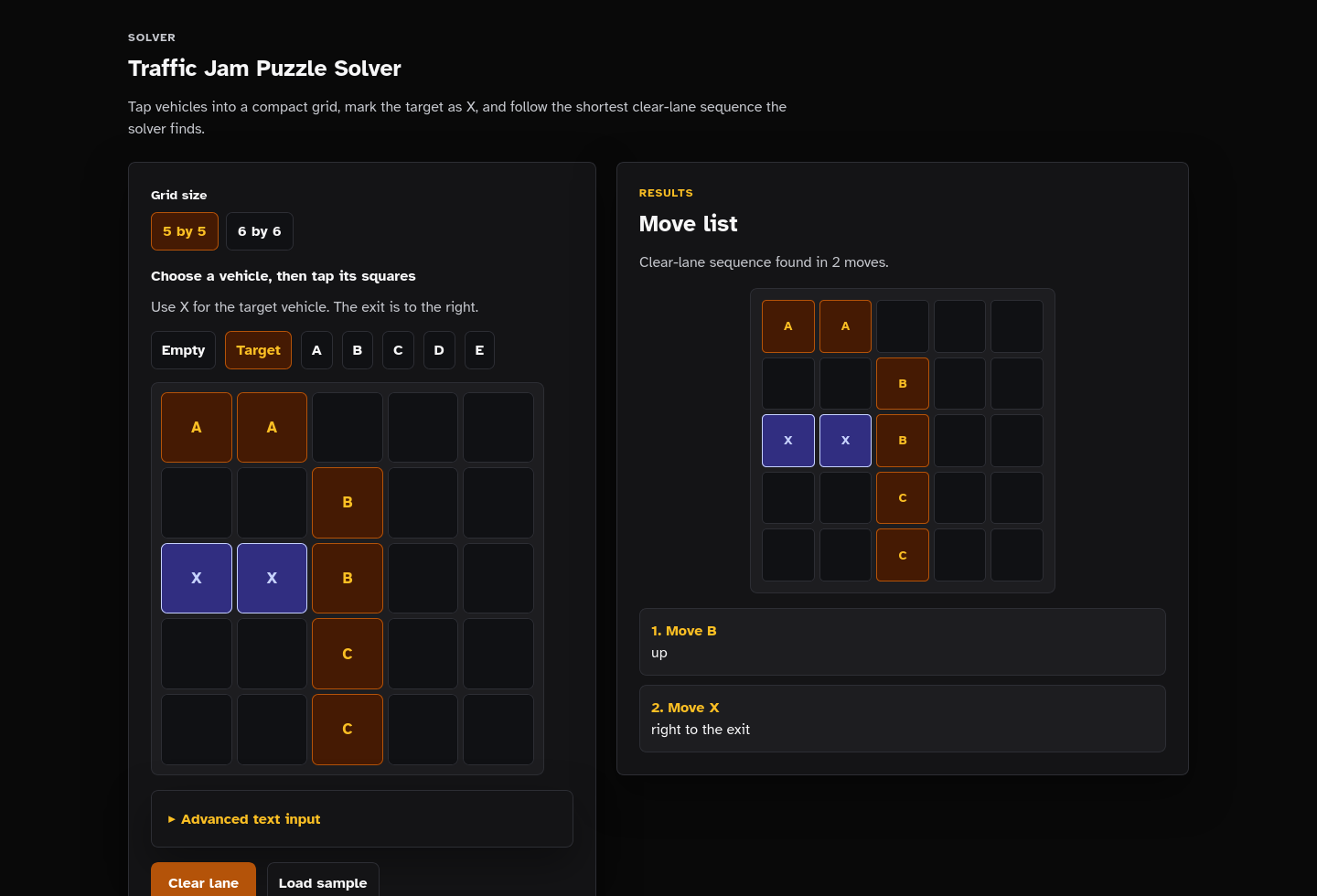Tap empty square right of lower B in editor
1317x896 pixels.
tap(423, 578)
